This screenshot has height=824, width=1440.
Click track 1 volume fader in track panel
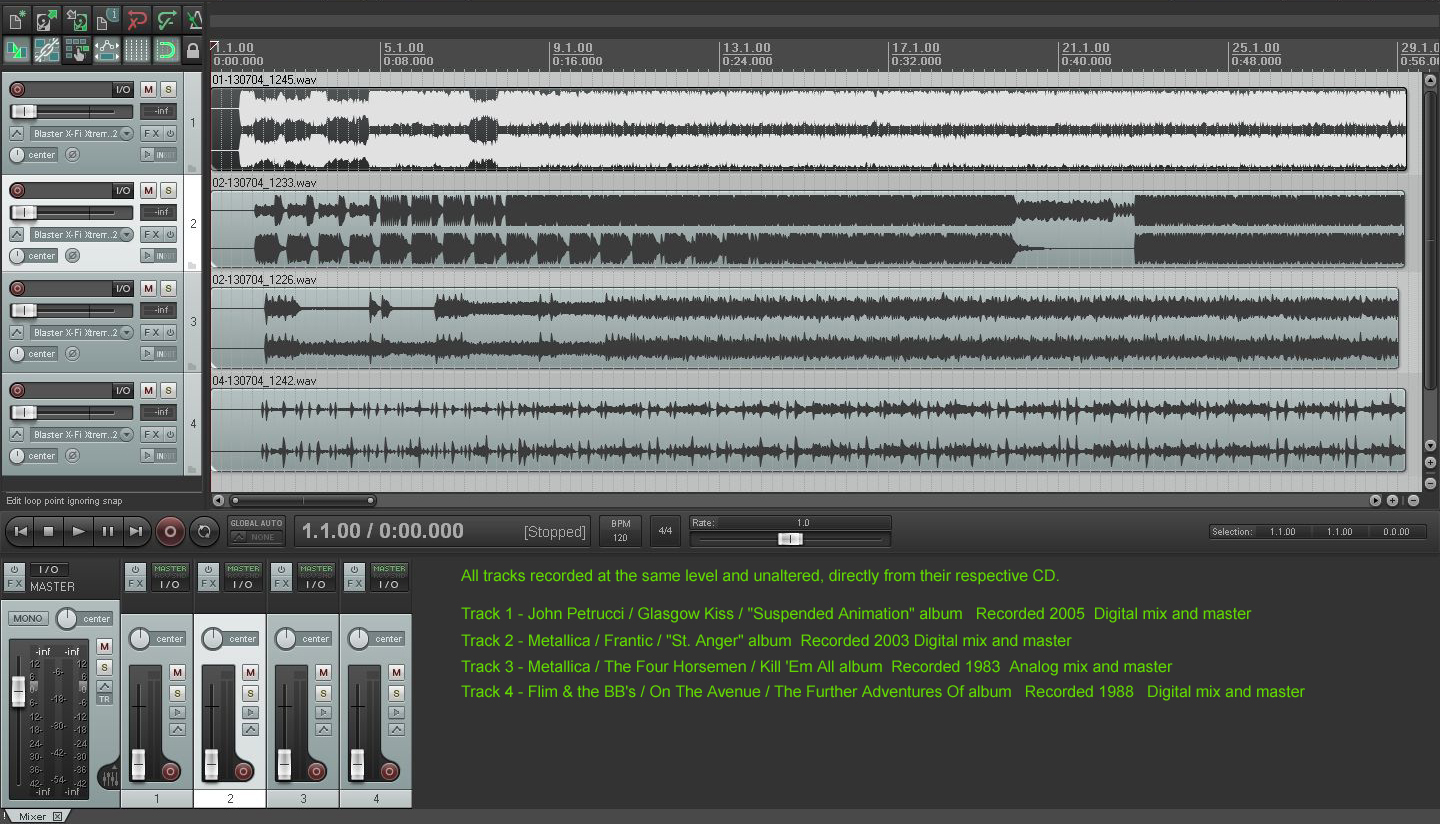[22, 111]
